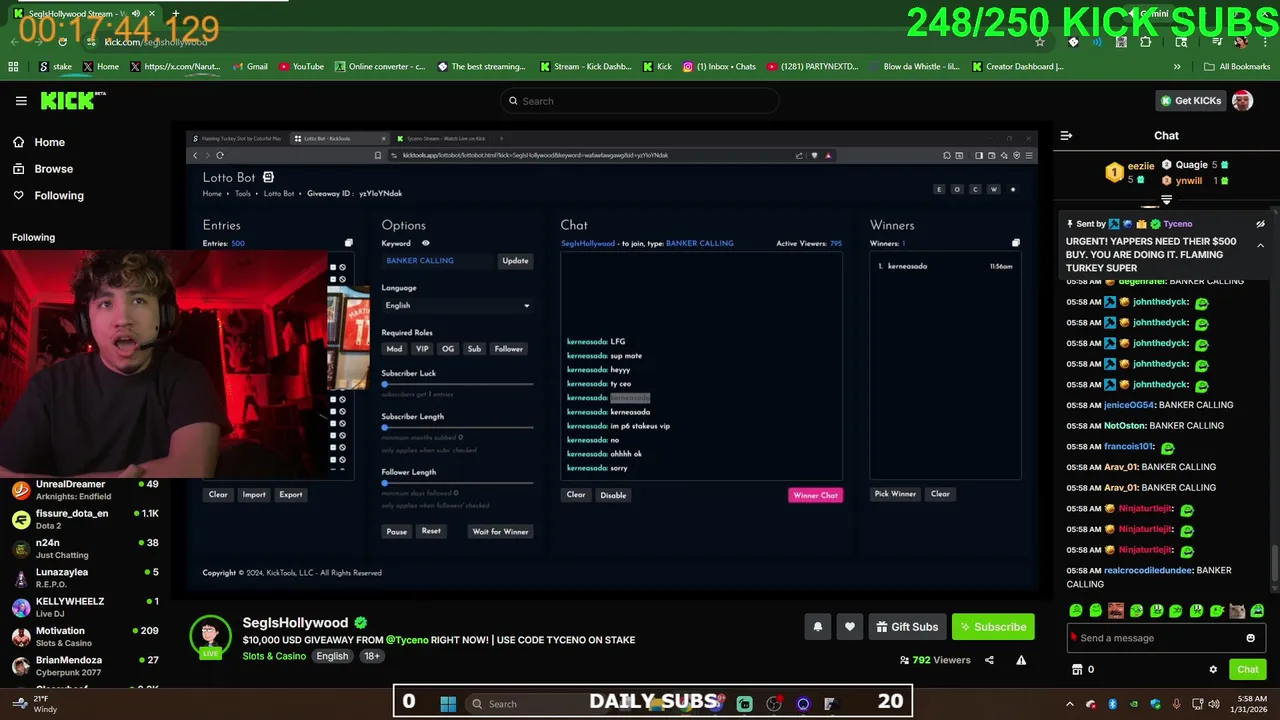Open All Bookmarks folder
The image size is (1280, 720).
tap(1237, 67)
